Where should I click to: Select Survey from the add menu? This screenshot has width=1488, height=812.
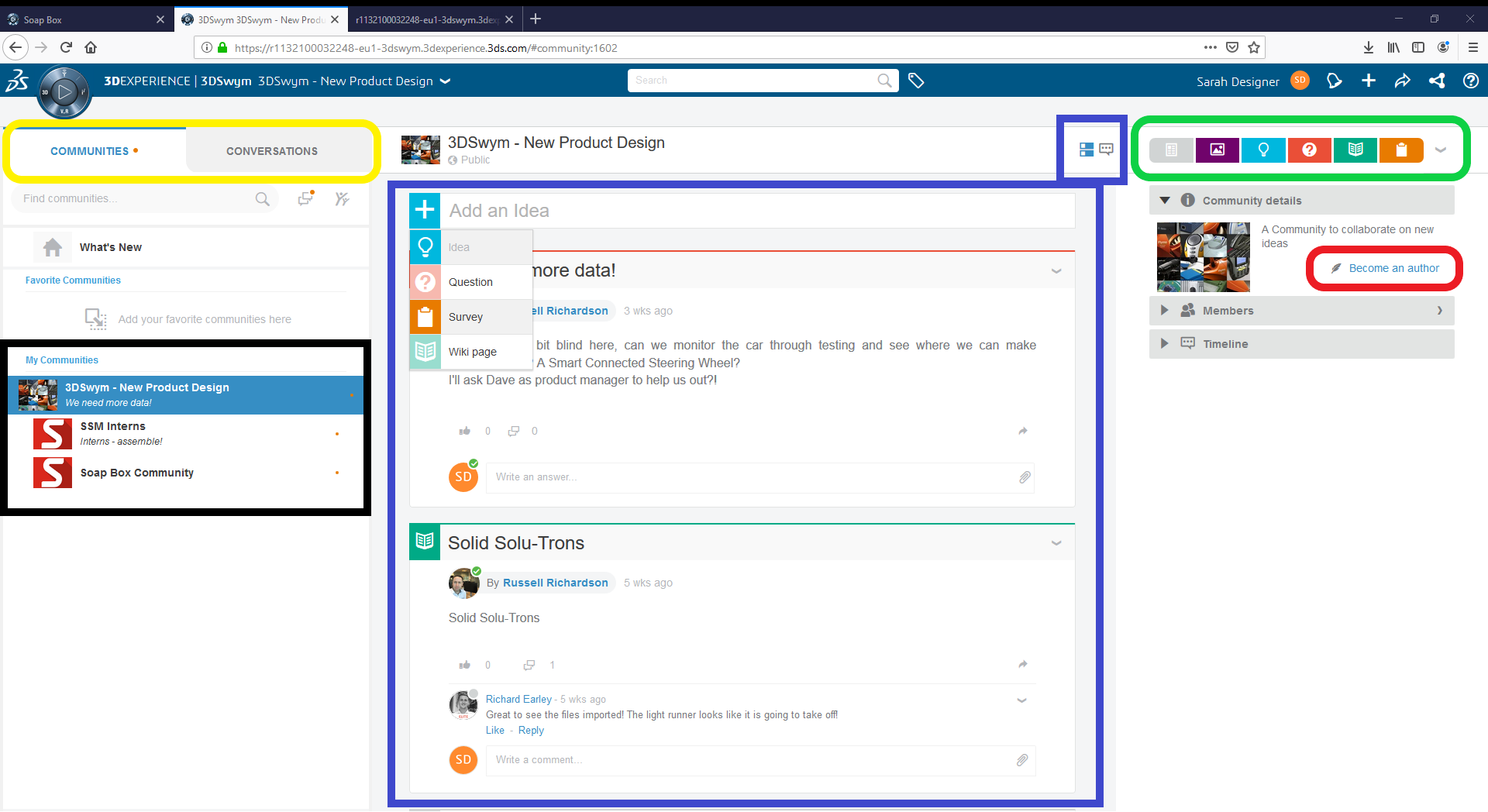[x=466, y=317]
